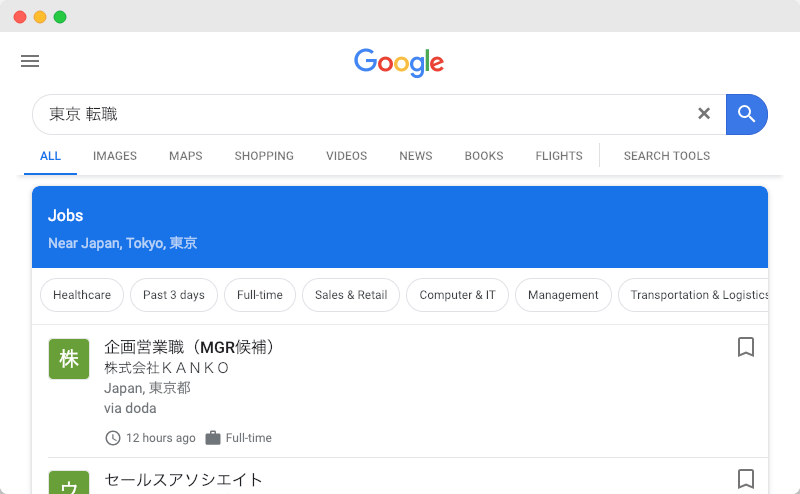
Task: Switch to the IMAGES tab
Action: 115,156
